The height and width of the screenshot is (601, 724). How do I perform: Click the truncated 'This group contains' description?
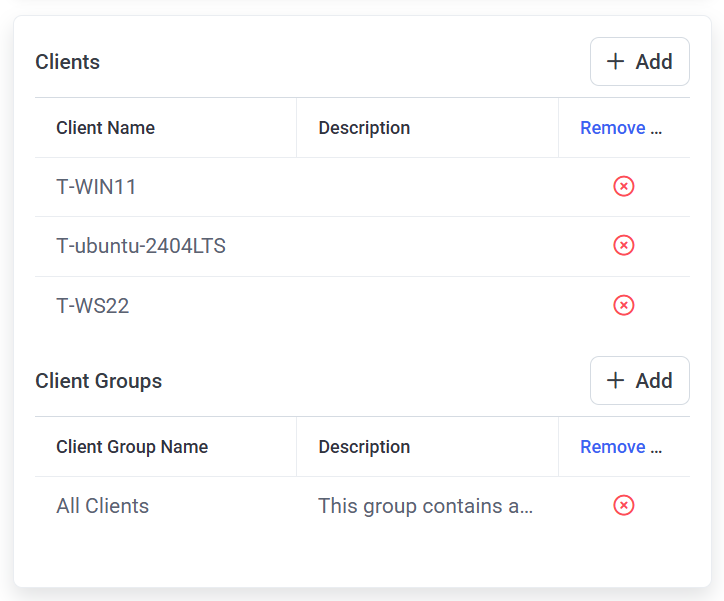pos(425,506)
